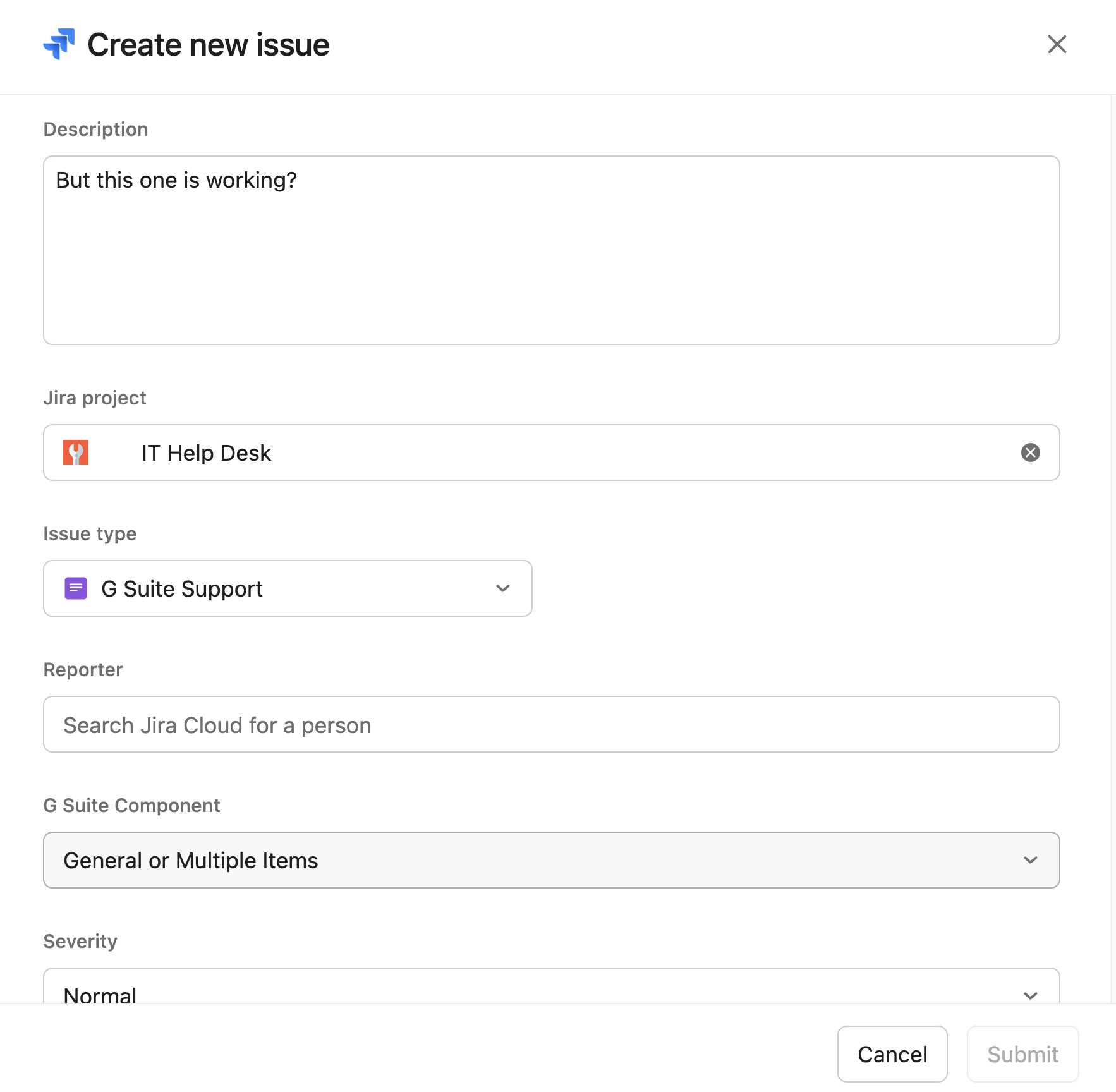The height and width of the screenshot is (1092, 1116).
Task: Click the purple G Suite Support icon
Action: (76, 588)
